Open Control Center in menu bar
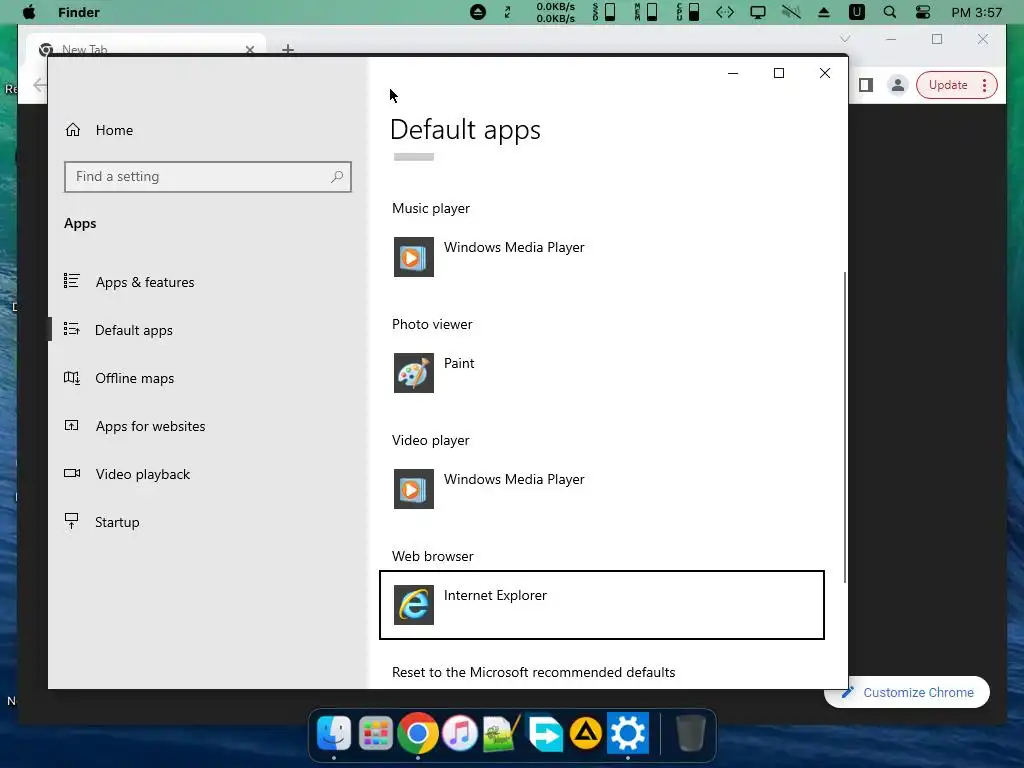 pyautogui.click(x=923, y=12)
